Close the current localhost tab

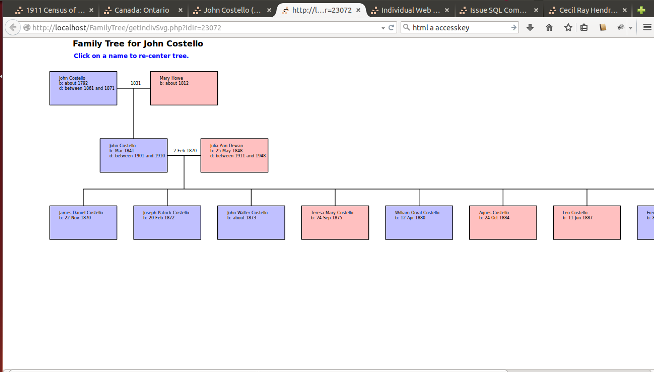(x=358, y=10)
